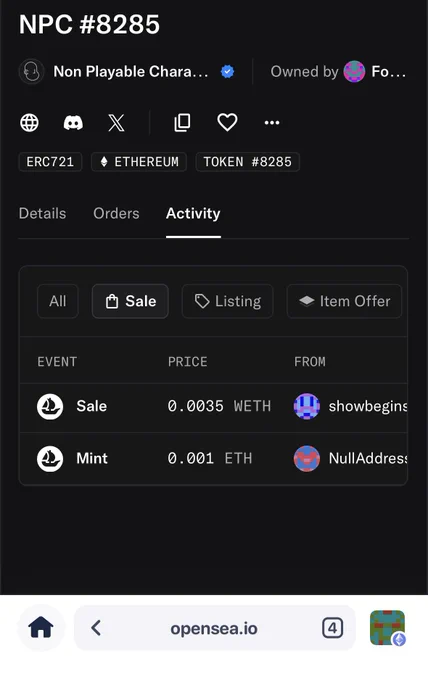Image resolution: width=428 pixels, height=680 pixels.
Task: Click the collection avatar icon
Action: pos(32,71)
